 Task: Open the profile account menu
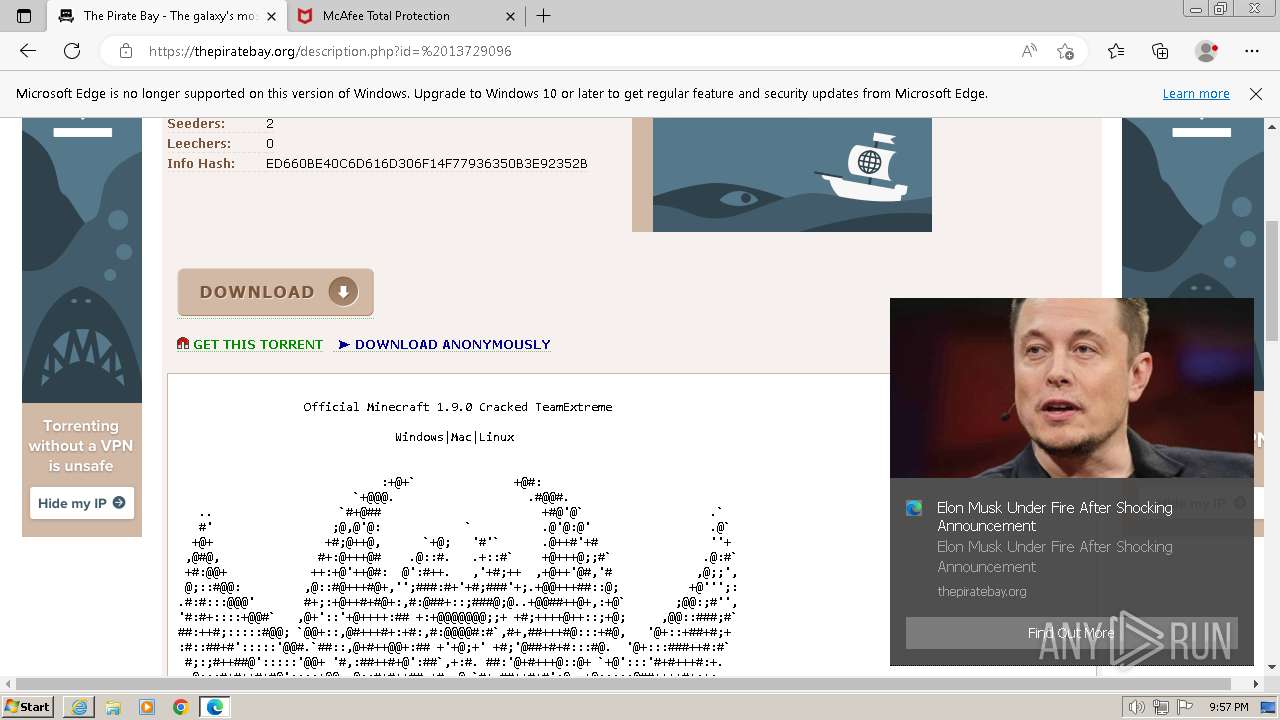pos(1207,51)
